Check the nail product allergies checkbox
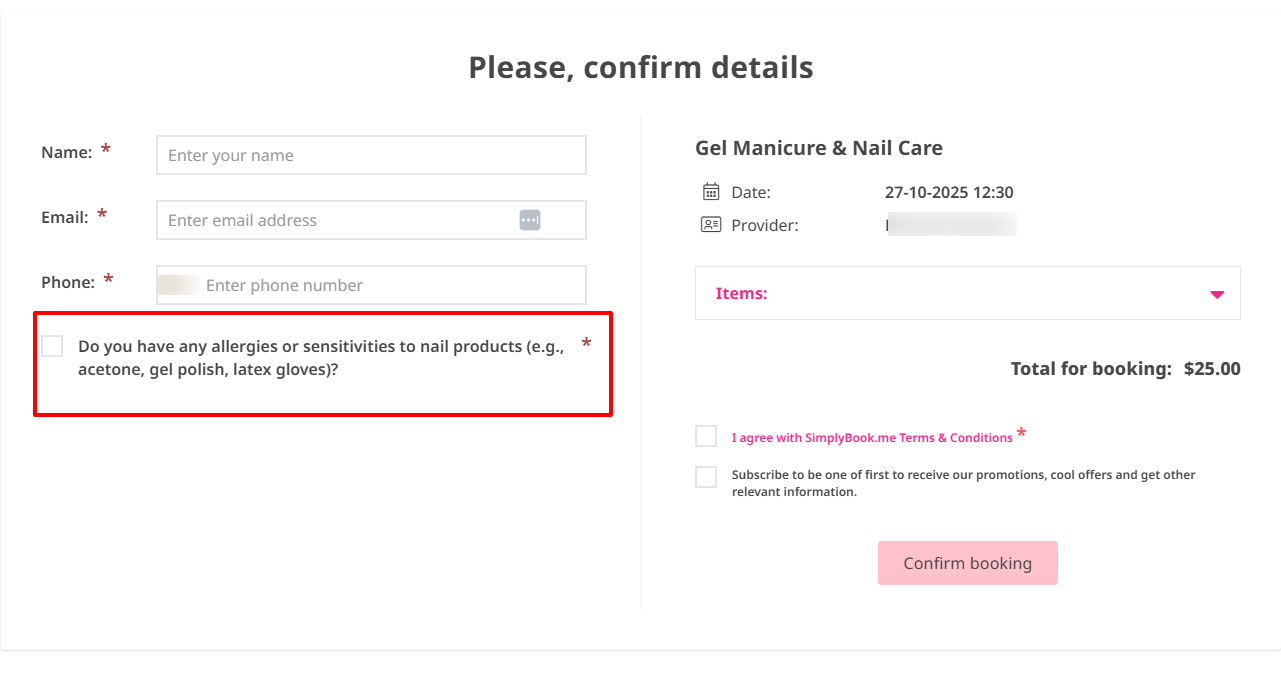The height and width of the screenshot is (678, 1281). 52,345
